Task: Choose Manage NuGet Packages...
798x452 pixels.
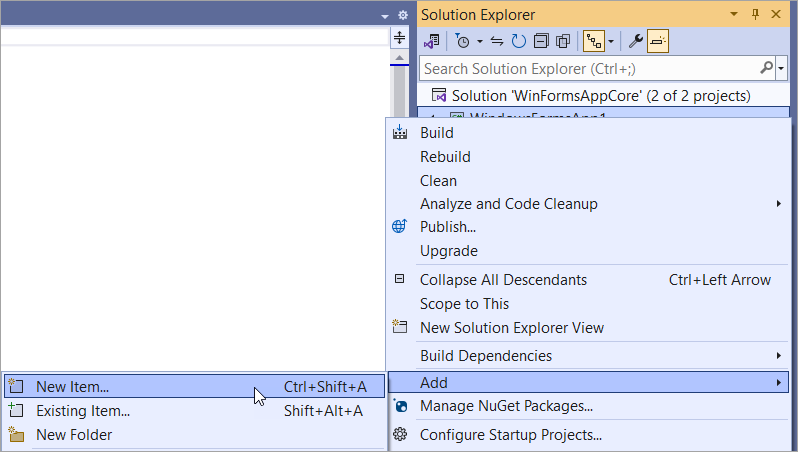Action: (588, 406)
